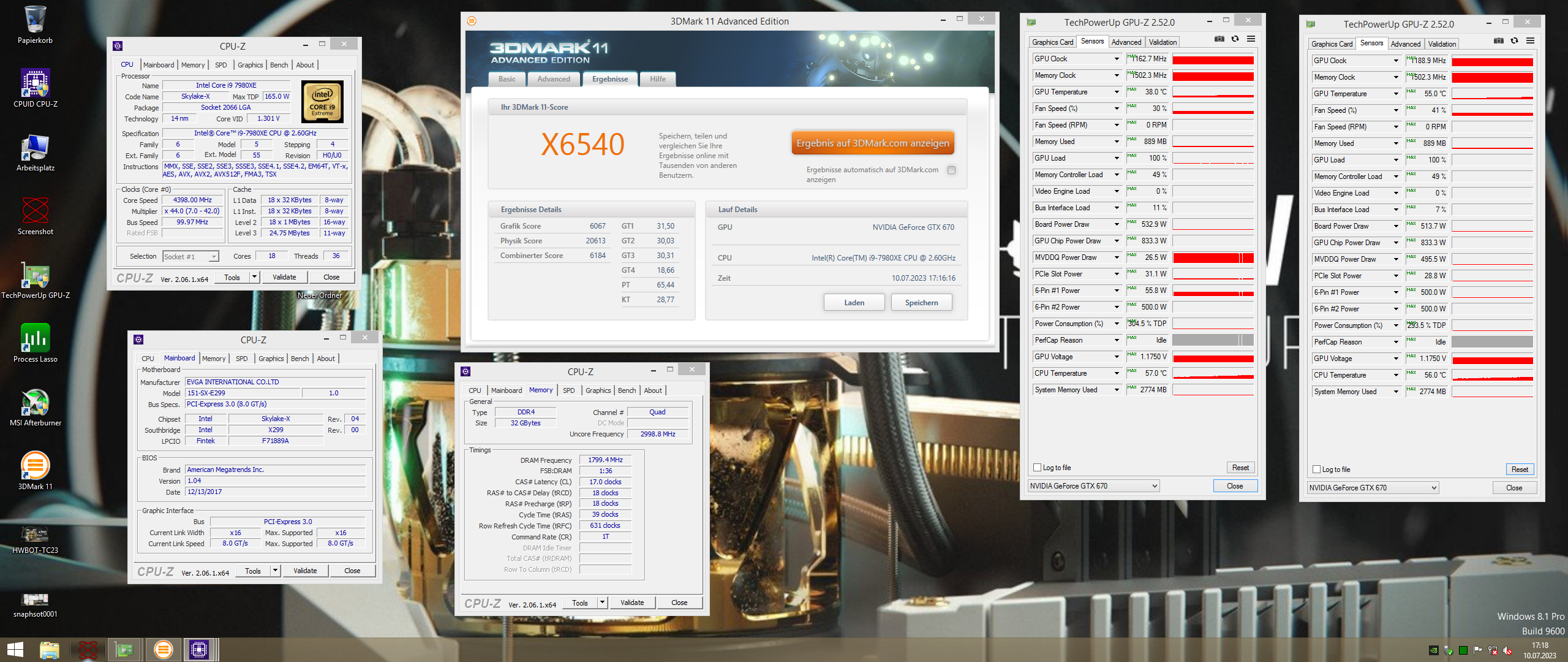Expand Socket #1 selection dropdown
1568x662 pixels.
pos(214,257)
